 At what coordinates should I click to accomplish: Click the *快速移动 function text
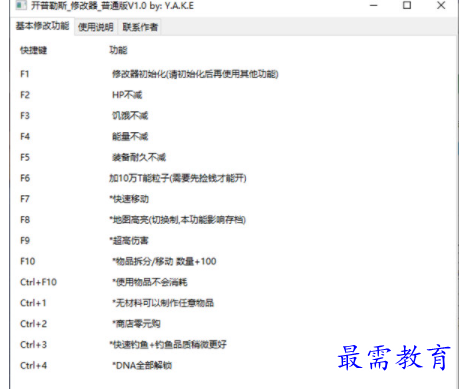click(129, 199)
